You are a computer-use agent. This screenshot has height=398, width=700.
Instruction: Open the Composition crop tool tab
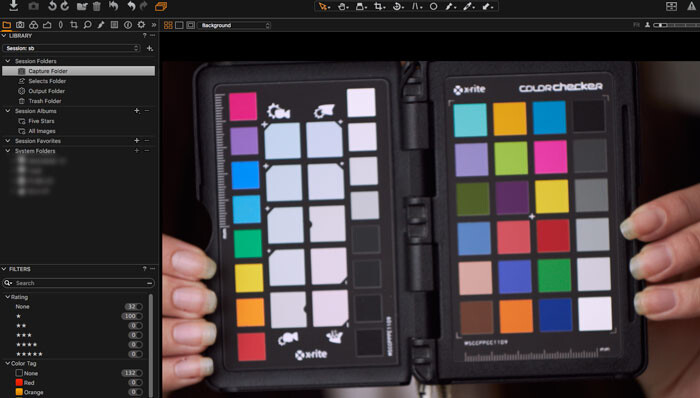(x=74, y=25)
